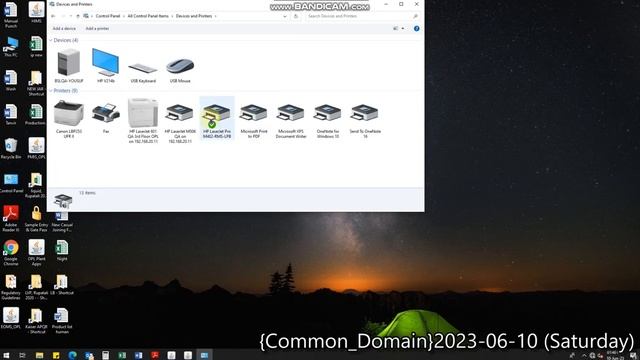Open Production Excel file on desktop
This screenshot has height=360, width=640.
point(36,114)
